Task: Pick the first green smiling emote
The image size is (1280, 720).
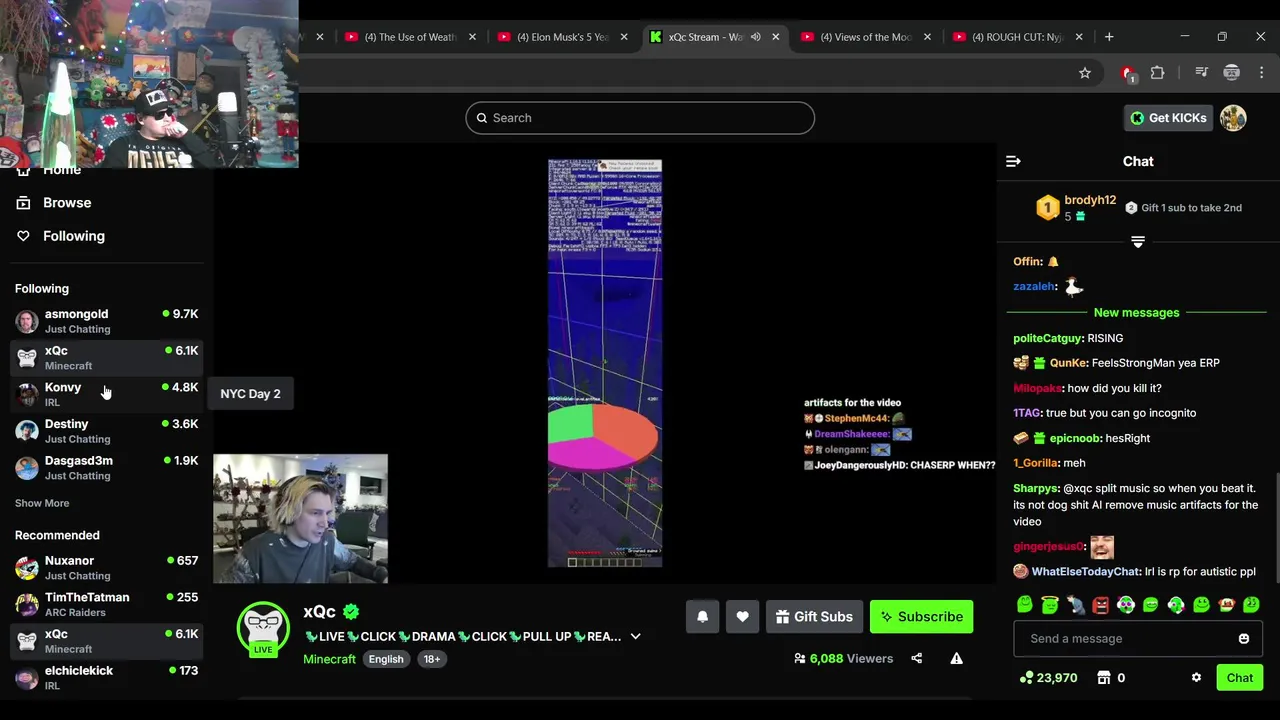Action: tap(1024, 605)
